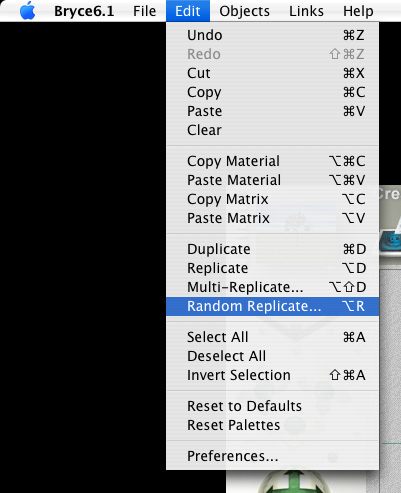Select the Cut menu item

coord(272,73)
